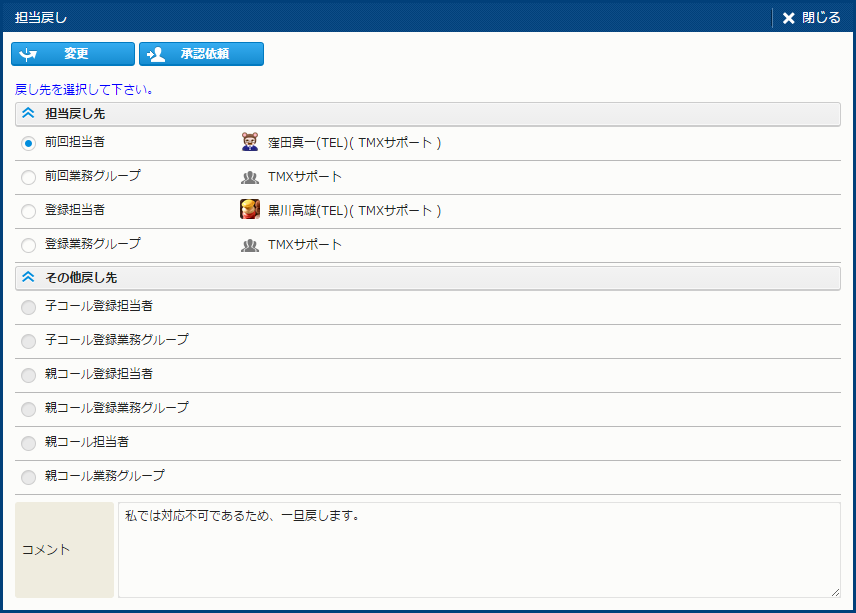Select the 前回業務グループ radio button
The image size is (856, 613).
(x=28, y=177)
